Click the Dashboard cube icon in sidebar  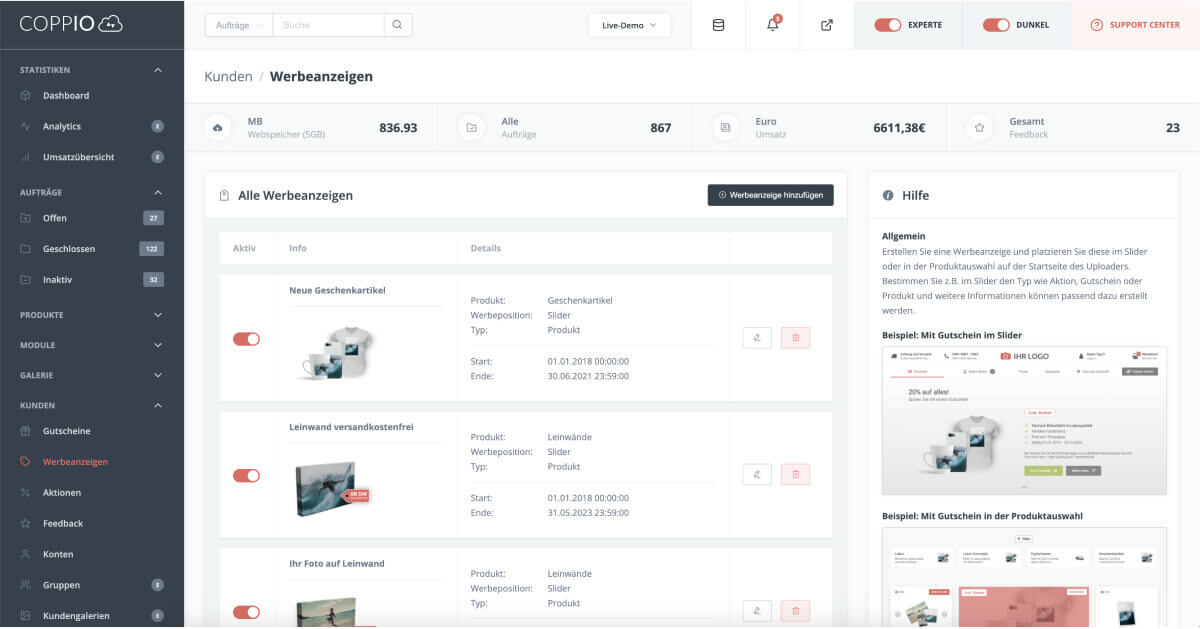[x=25, y=96]
